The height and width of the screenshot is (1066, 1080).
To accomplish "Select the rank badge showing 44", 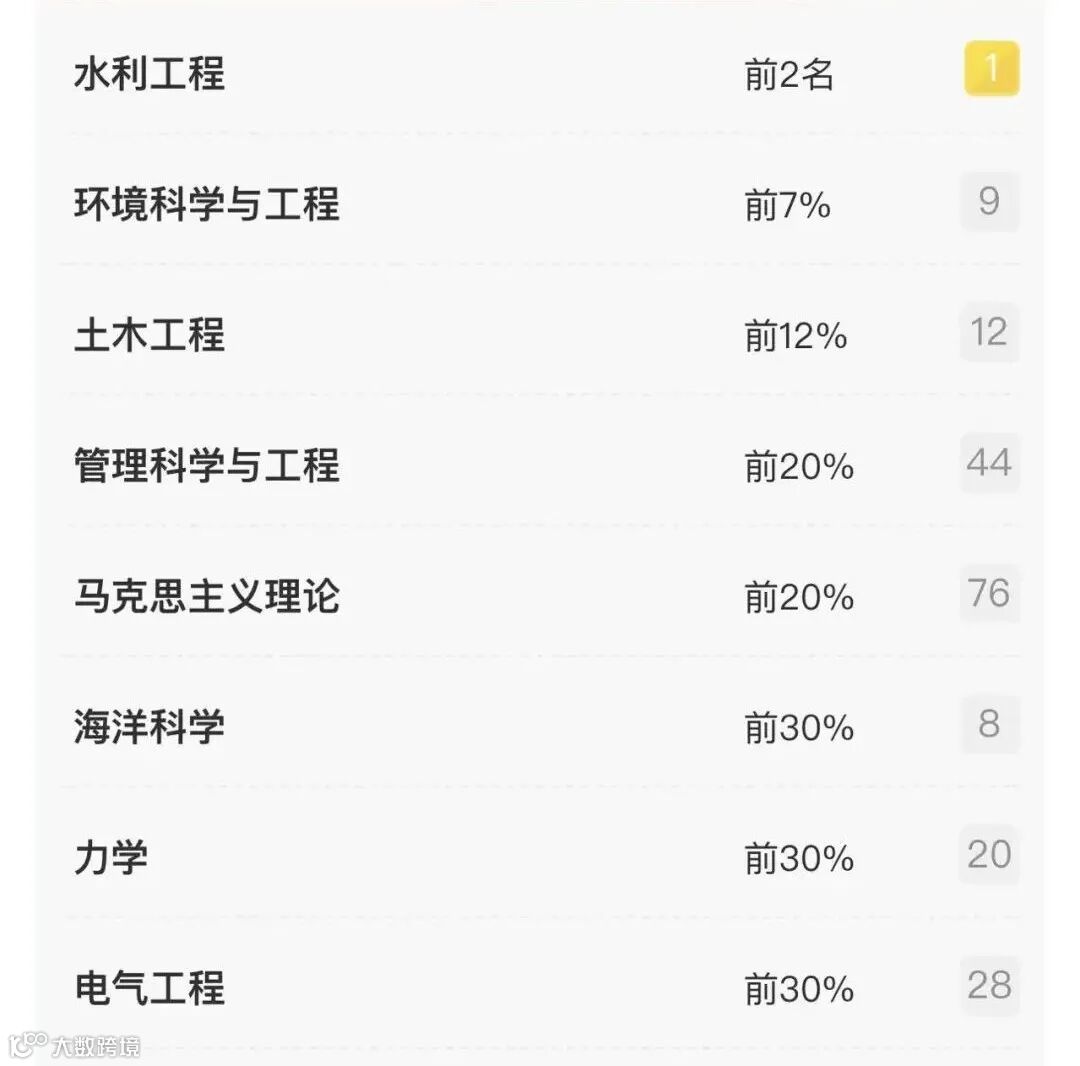I will [x=990, y=464].
